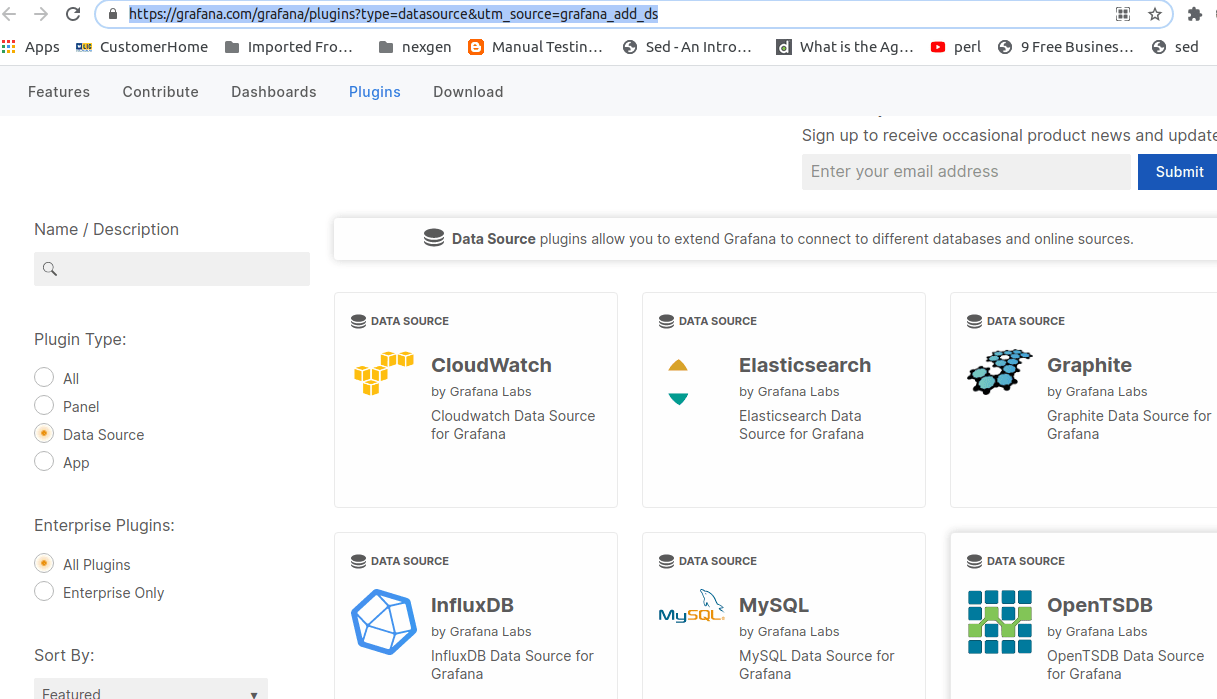The image size is (1217, 699).
Task: Submit the email signup form
Action: (x=1178, y=172)
